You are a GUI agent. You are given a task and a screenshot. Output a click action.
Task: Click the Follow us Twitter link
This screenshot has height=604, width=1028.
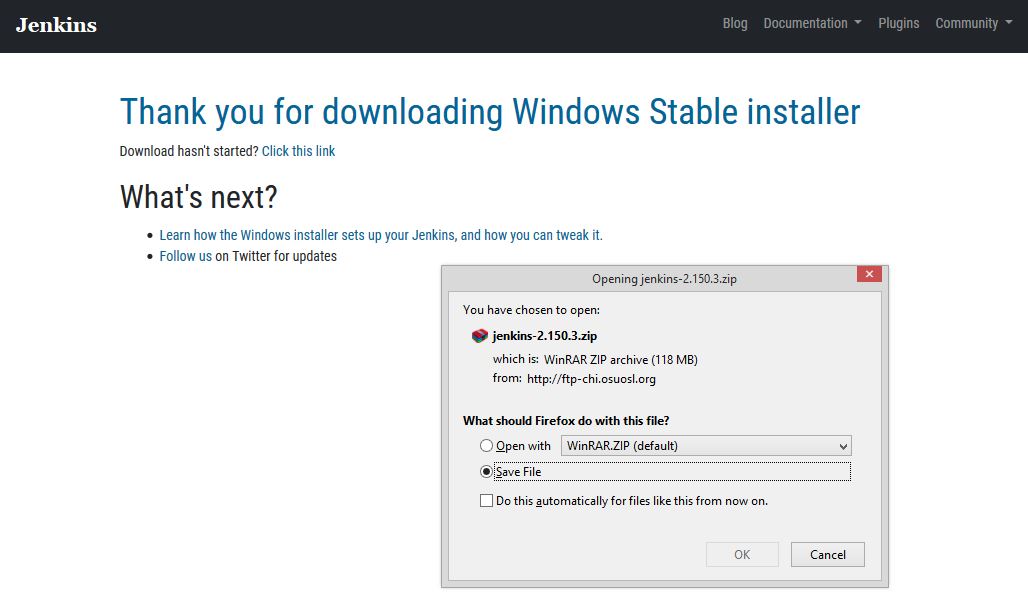coord(185,256)
